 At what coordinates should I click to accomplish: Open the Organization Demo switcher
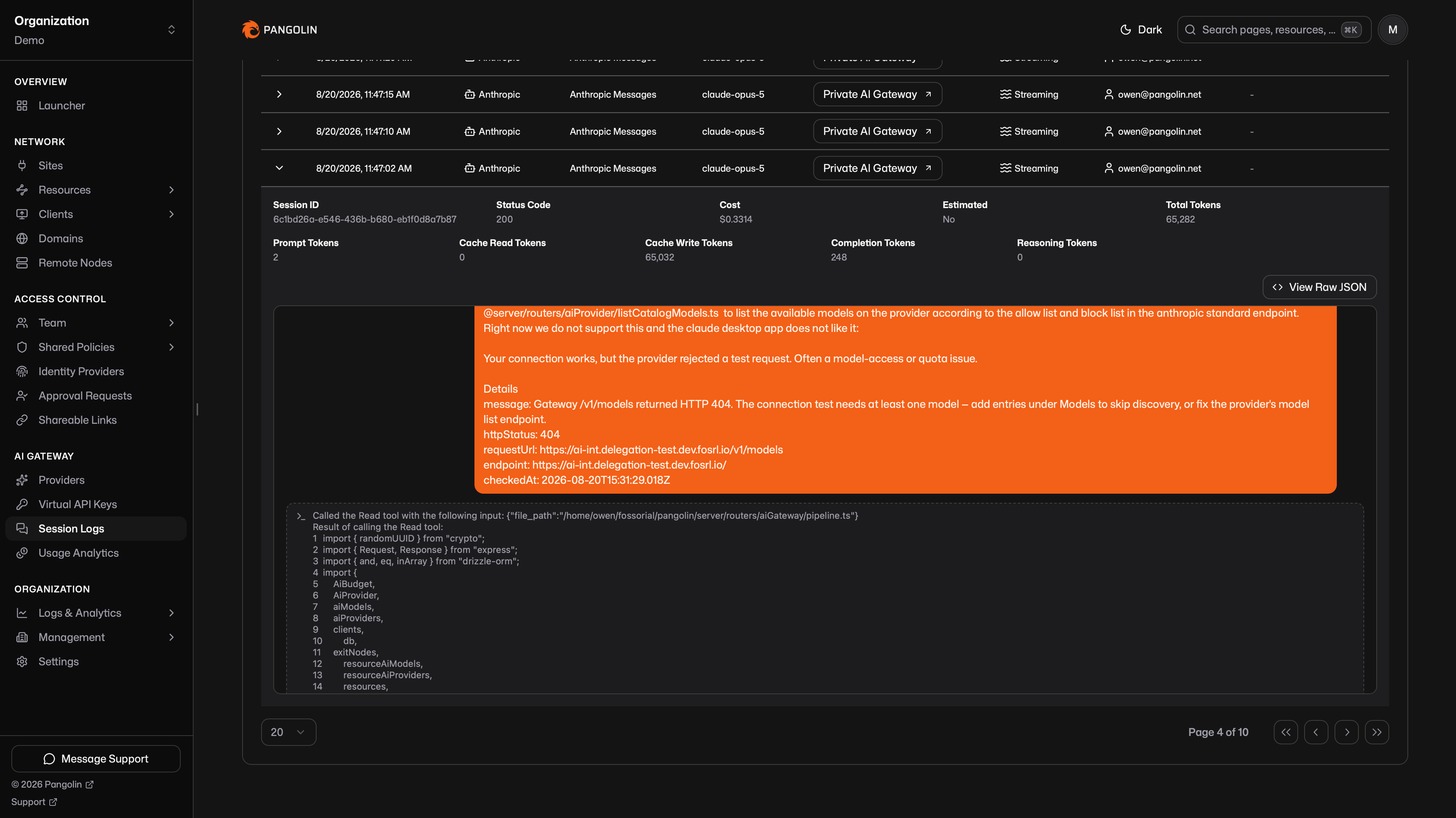pos(96,30)
